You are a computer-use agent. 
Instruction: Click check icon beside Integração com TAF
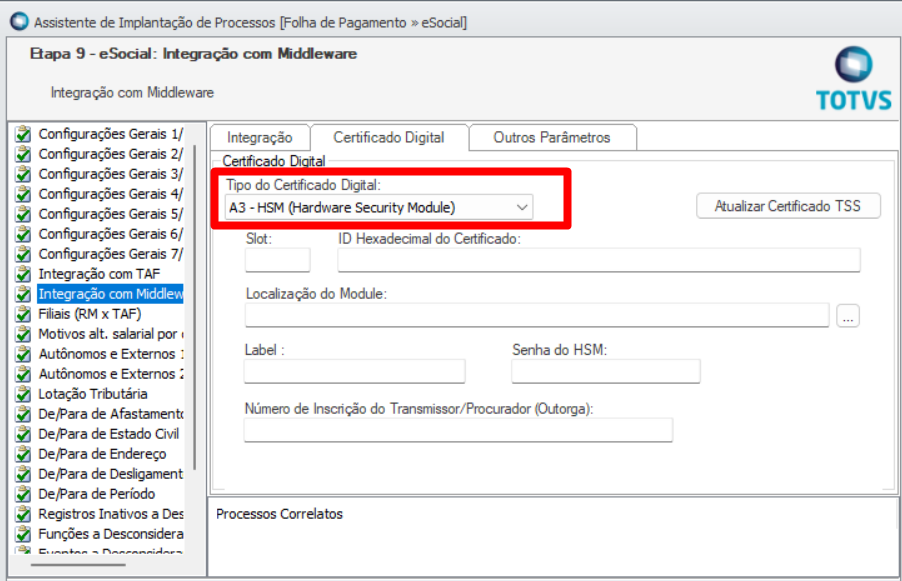click(x=23, y=274)
